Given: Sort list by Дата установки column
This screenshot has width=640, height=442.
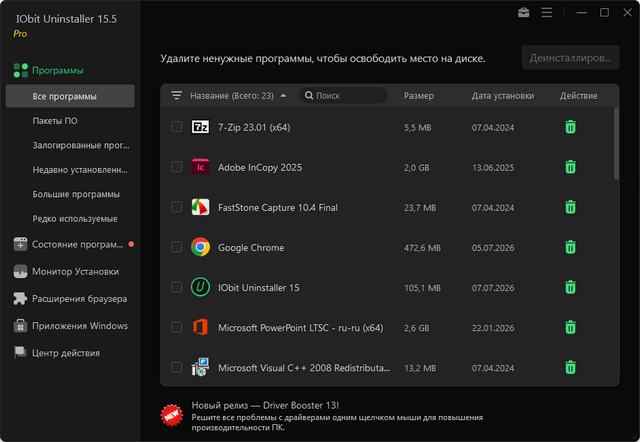Looking at the screenshot, I should pos(503,96).
